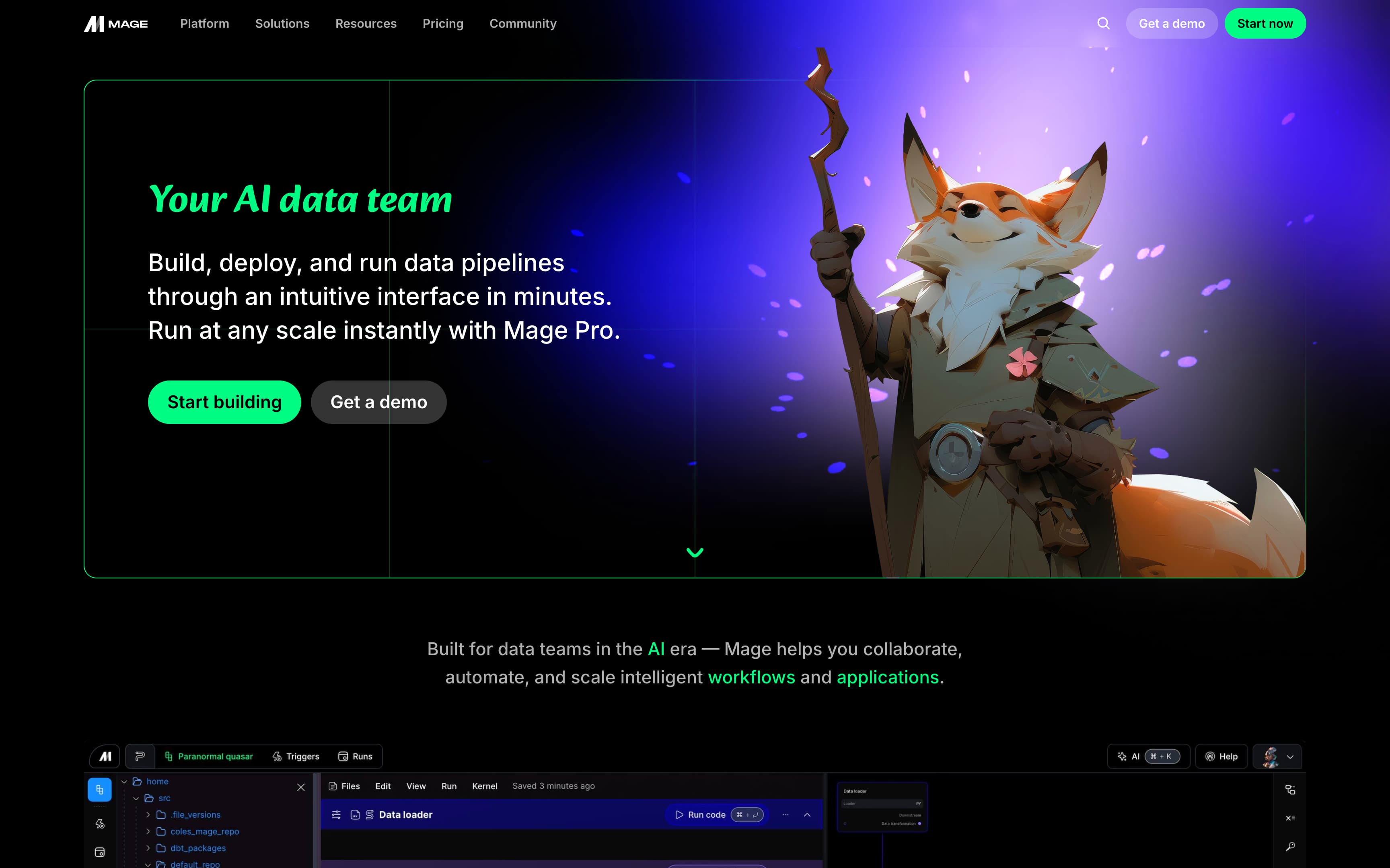
Task: Click the key secrets icon in right sidebar
Action: click(1289, 846)
